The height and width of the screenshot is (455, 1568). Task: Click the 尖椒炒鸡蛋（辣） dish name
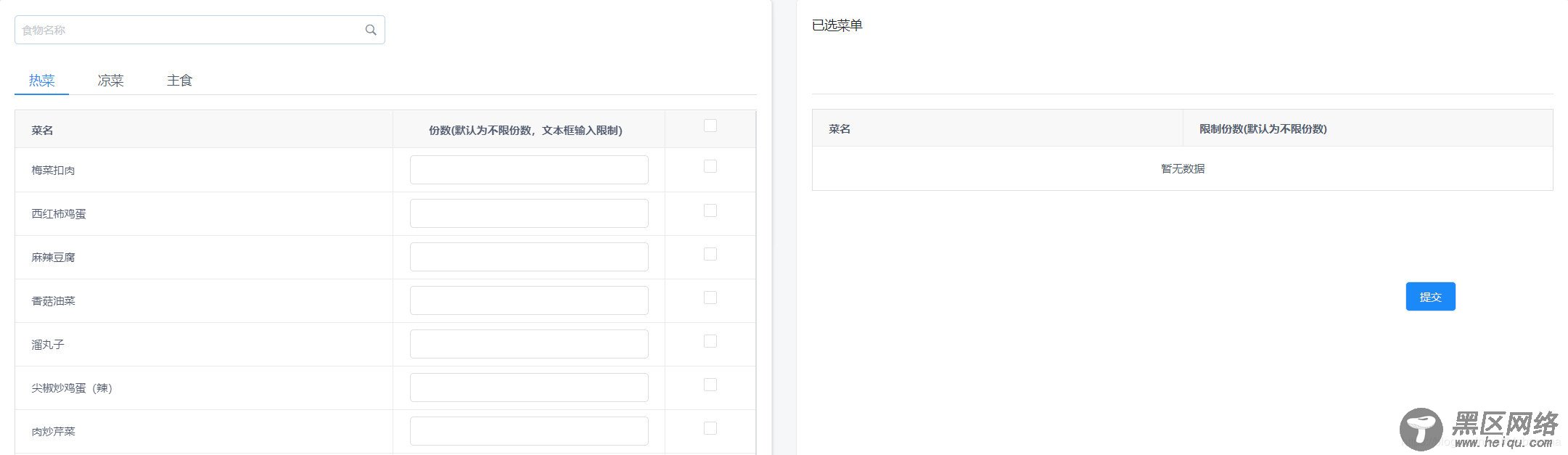point(72,388)
